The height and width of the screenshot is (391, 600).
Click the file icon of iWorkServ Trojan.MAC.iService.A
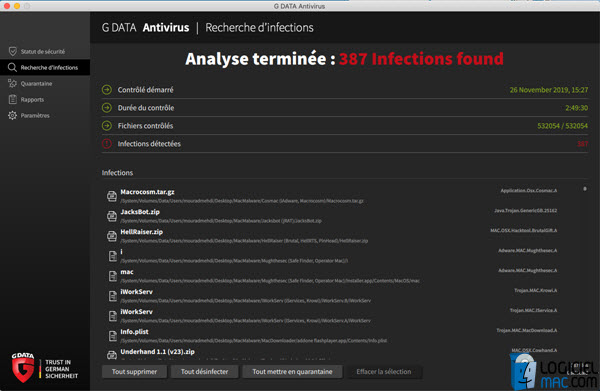112,316
